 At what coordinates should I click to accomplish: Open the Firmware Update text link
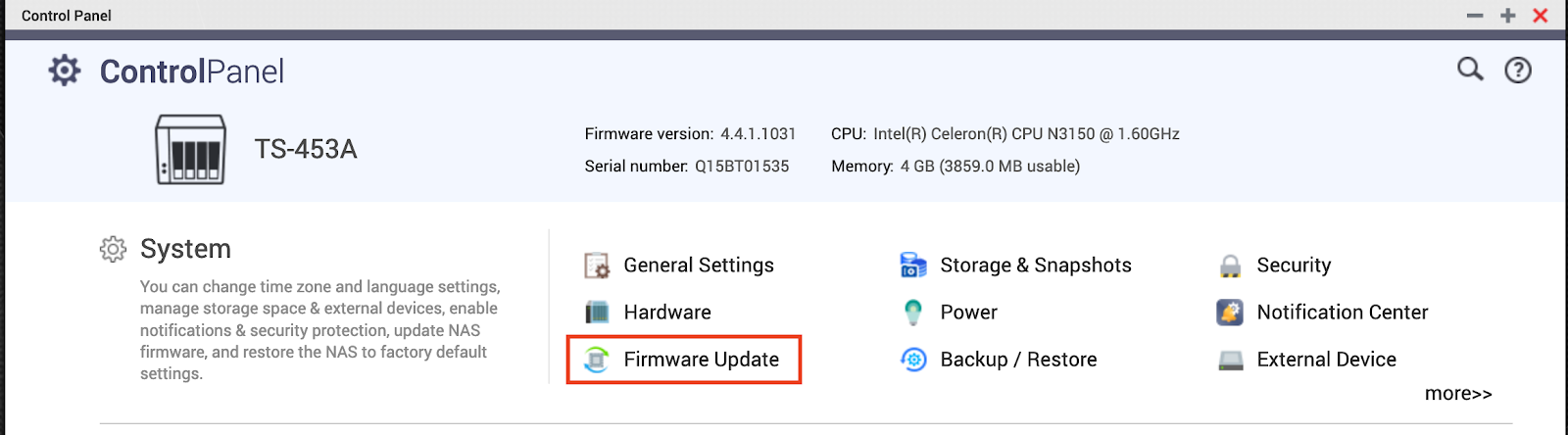click(702, 360)
